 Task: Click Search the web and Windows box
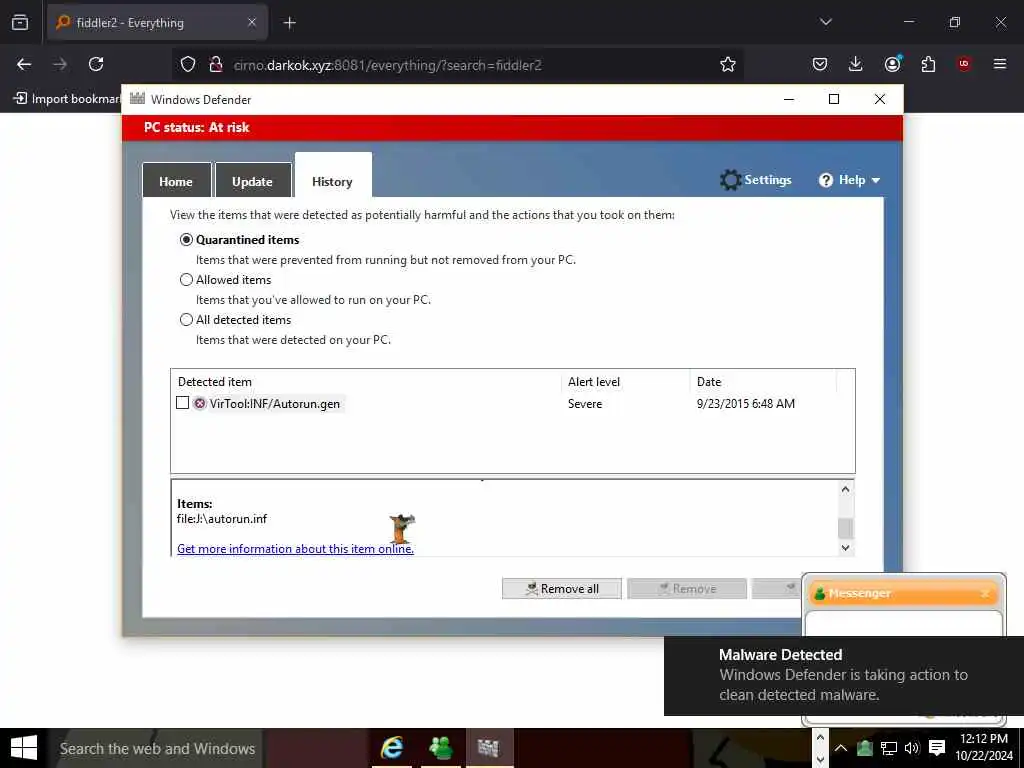[x=157, y=748]
